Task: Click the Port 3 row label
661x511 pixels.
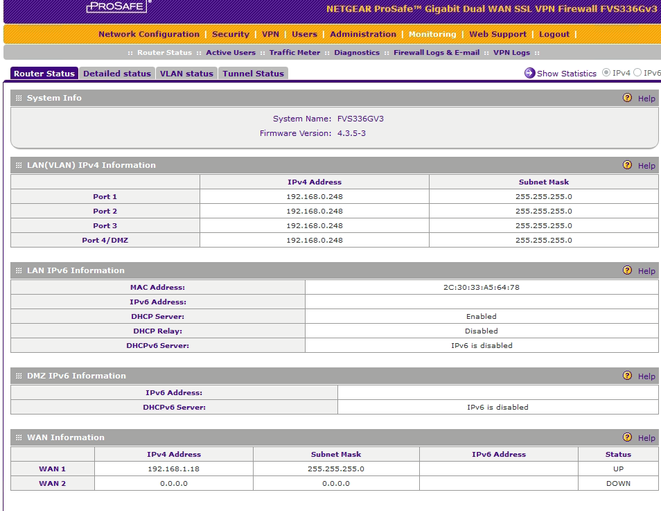Action: (105, 226)
